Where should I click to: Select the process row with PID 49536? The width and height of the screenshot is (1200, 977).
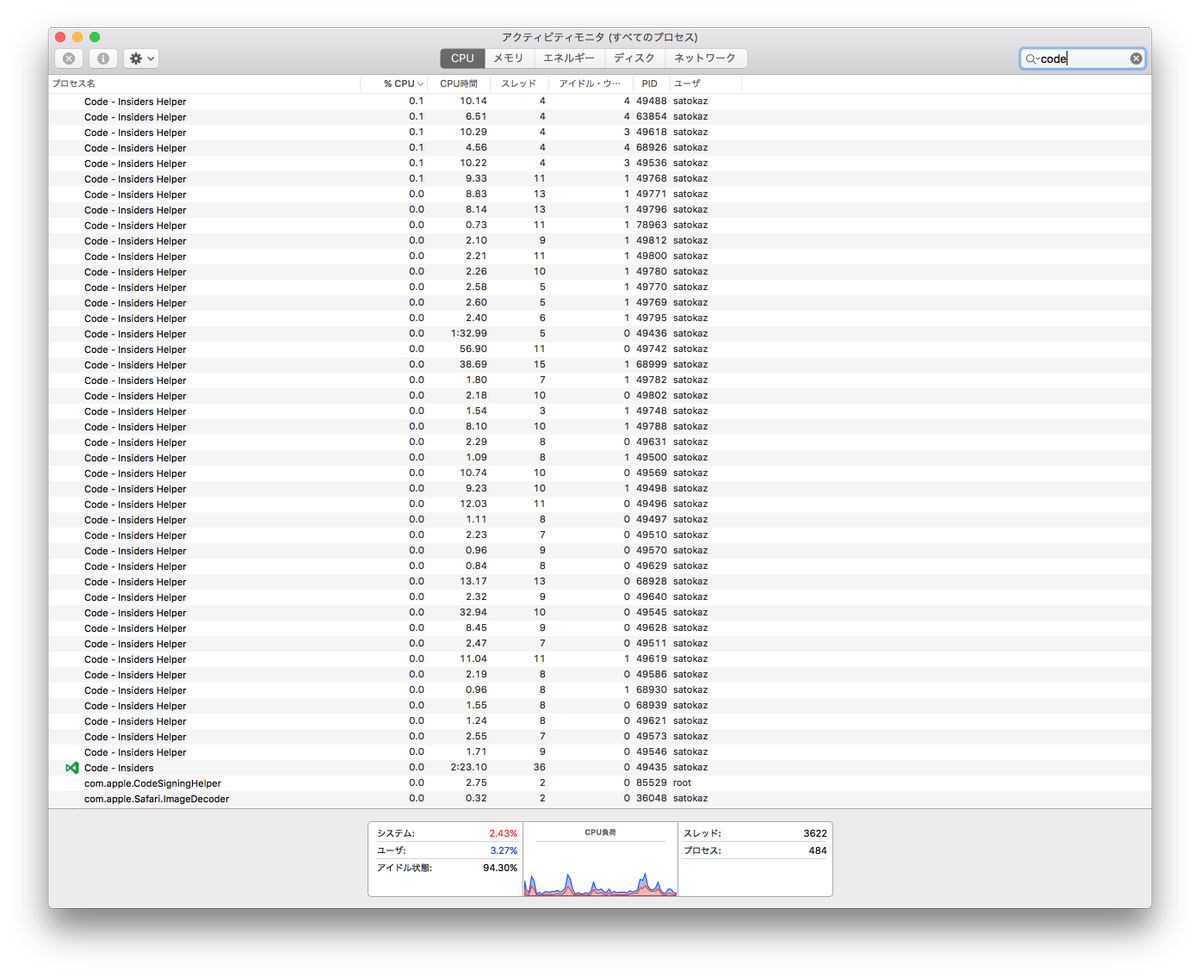[600, 163]
